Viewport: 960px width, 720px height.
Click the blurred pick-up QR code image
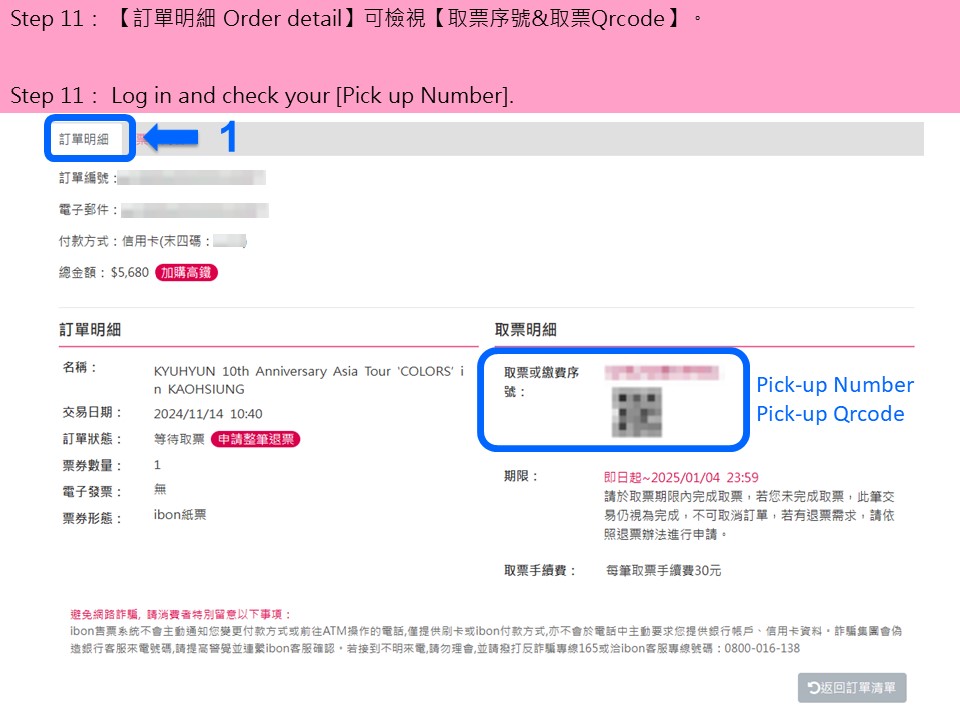click(637, 411)
